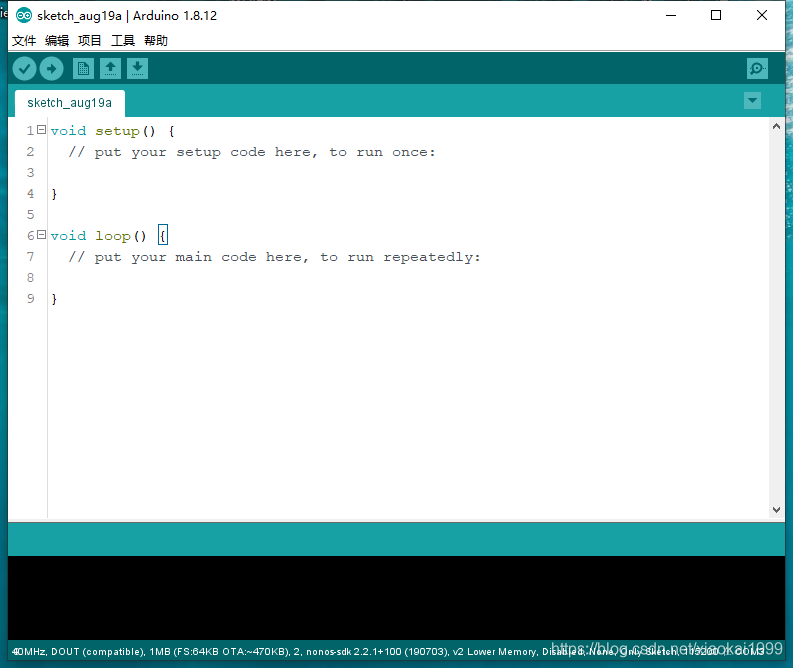The image size is (793, 668).
Task: Click line number 8 in the gutter
Action: [31, 278]
